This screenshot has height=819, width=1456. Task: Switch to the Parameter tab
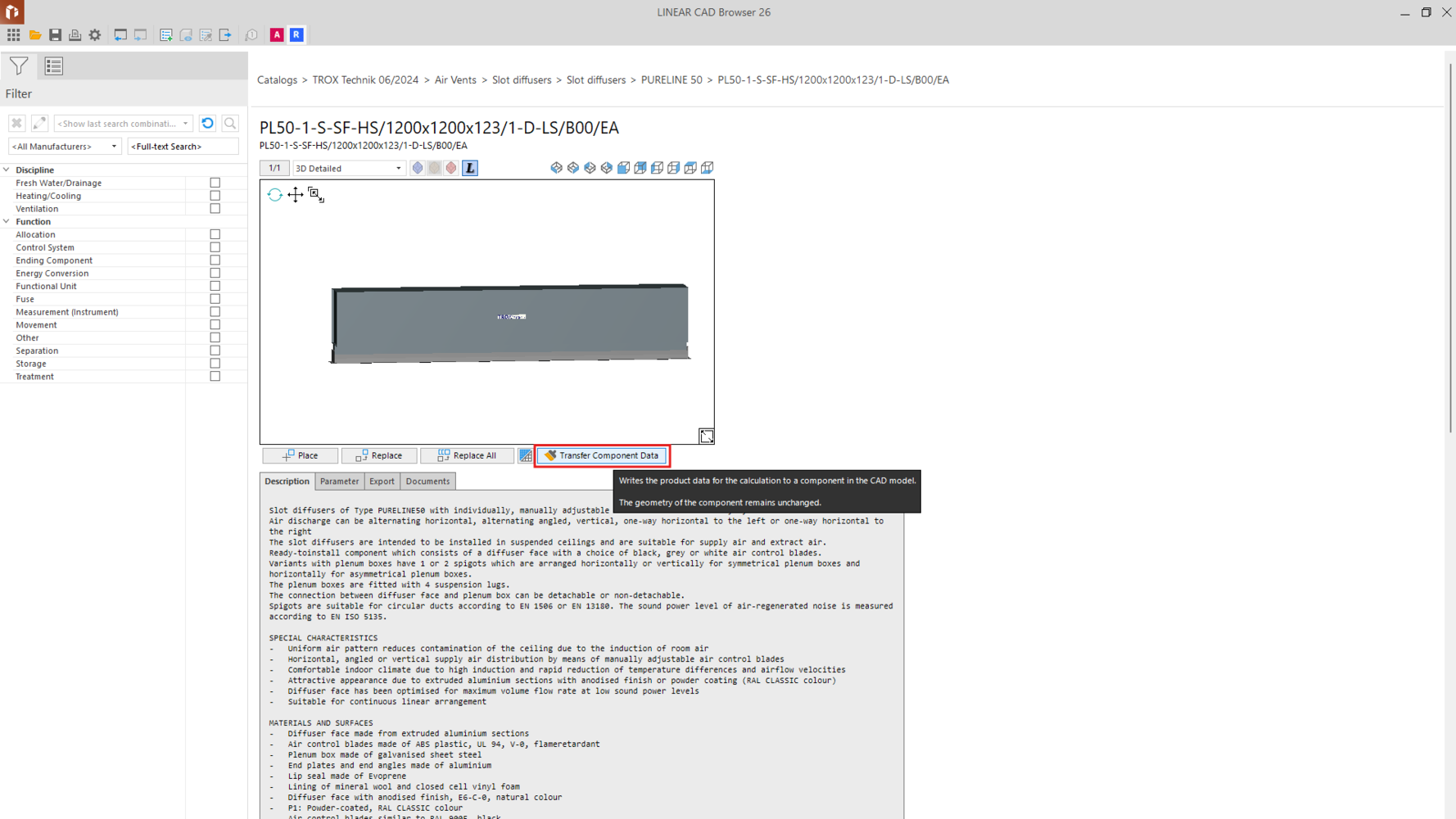(339, 482)
